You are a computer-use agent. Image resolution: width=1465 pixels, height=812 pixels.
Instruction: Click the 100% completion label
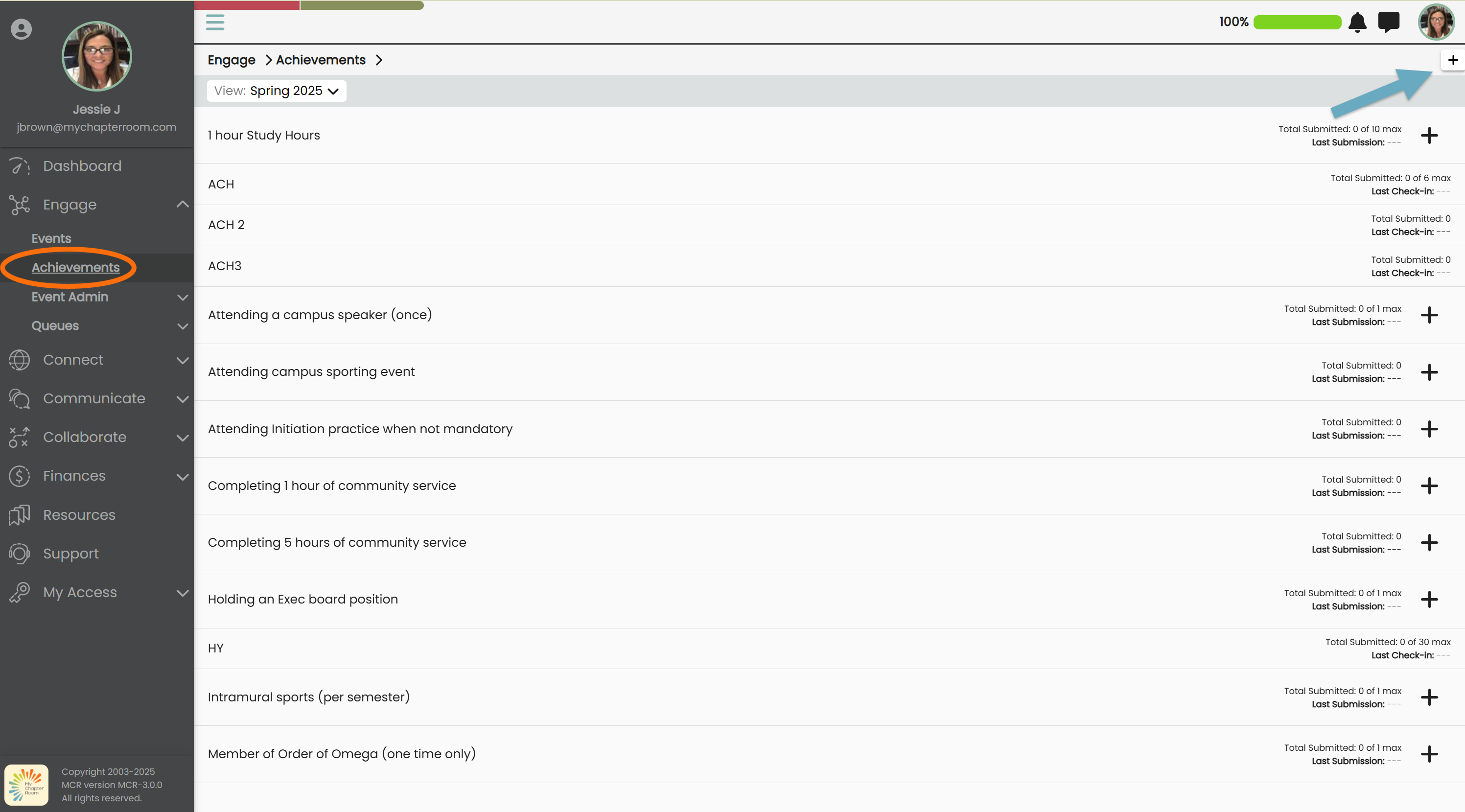click(1233, 22)
